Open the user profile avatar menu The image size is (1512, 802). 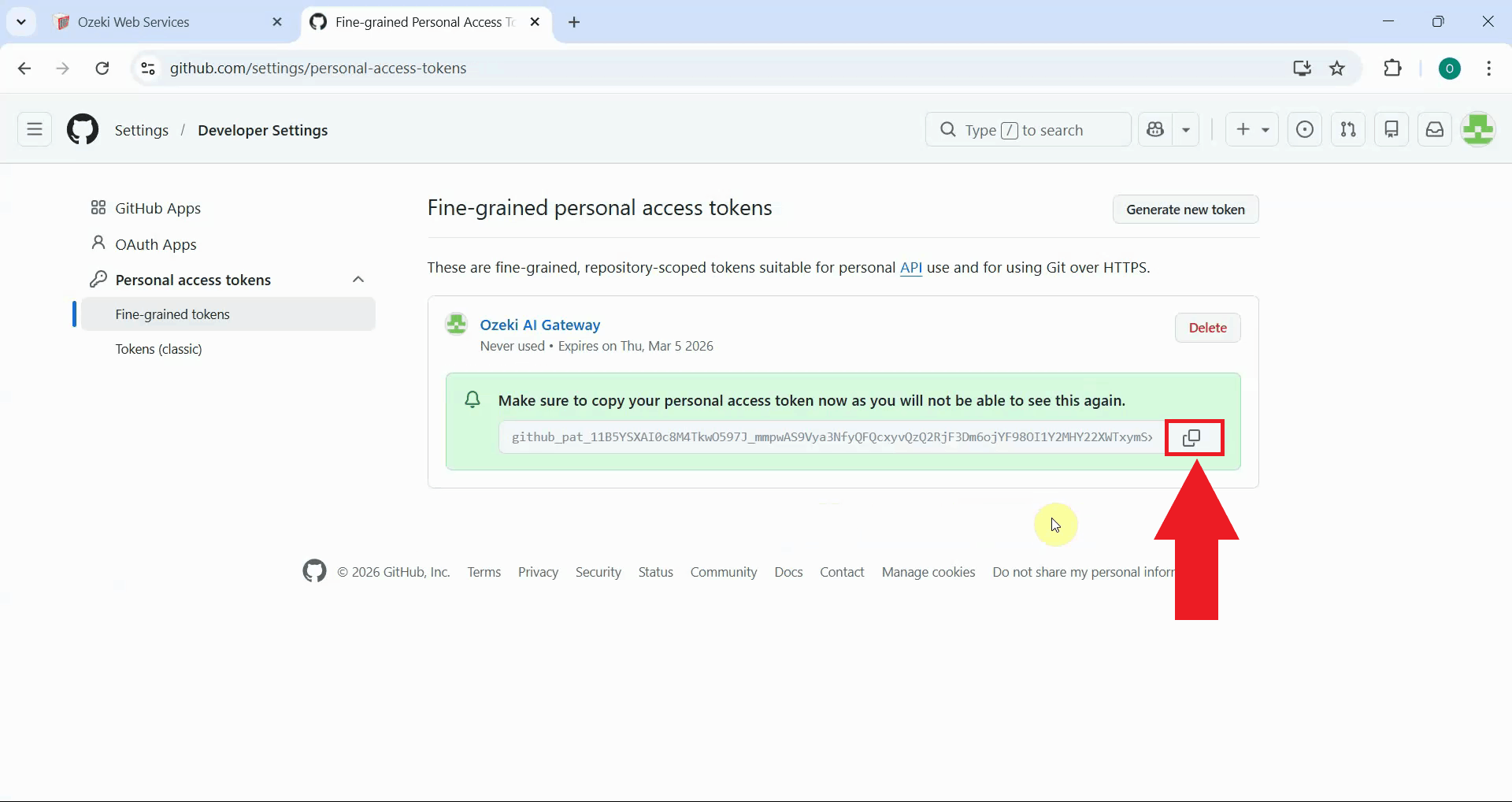point(1477,130)
